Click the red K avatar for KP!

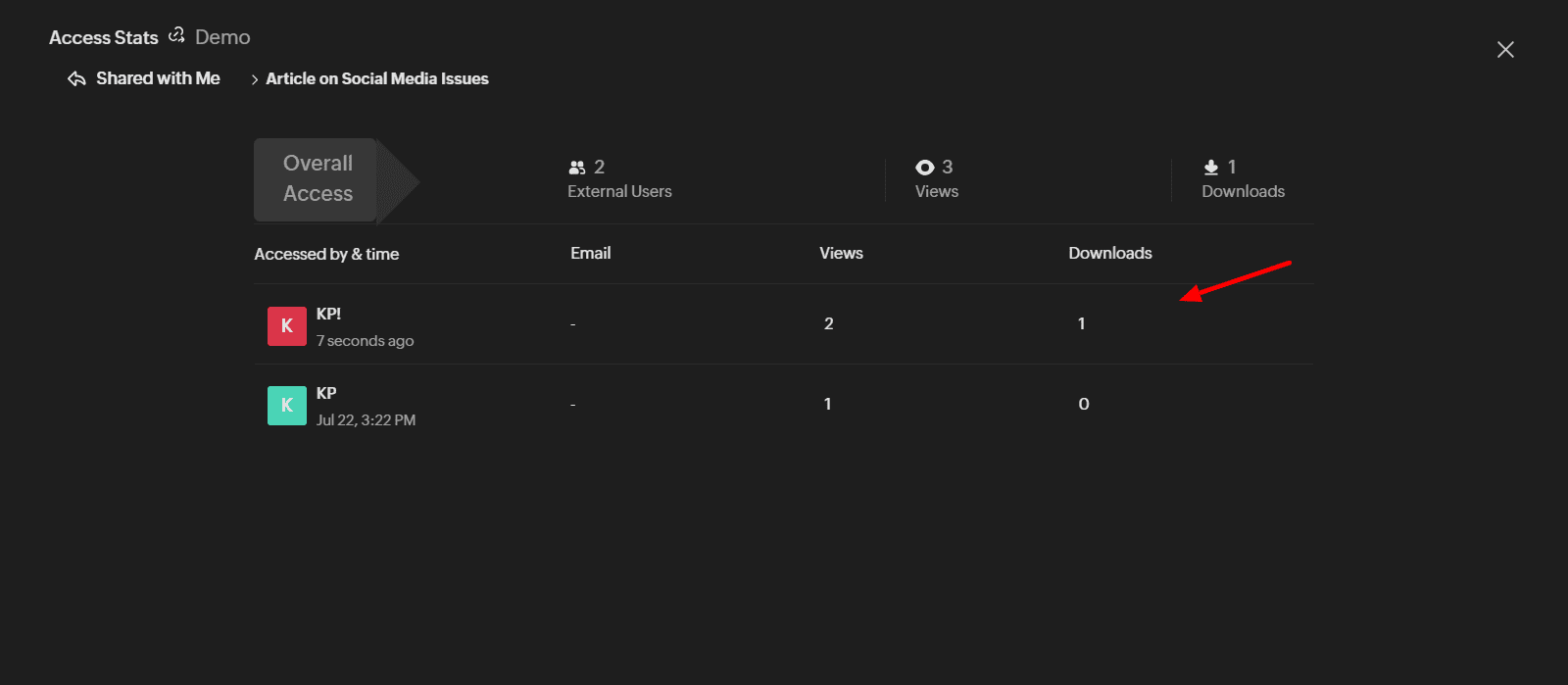286,326
